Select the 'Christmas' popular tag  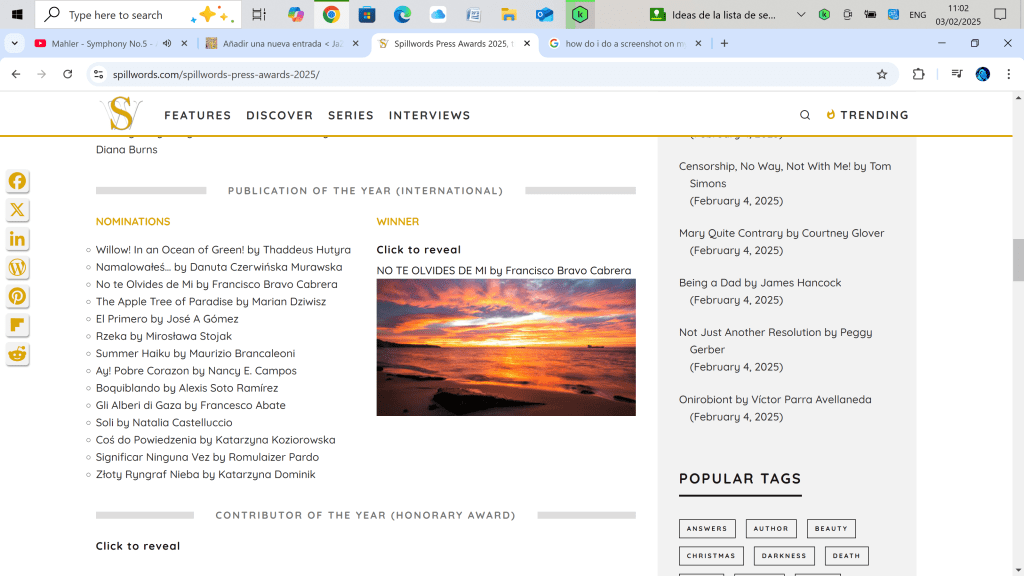[711, 556]
